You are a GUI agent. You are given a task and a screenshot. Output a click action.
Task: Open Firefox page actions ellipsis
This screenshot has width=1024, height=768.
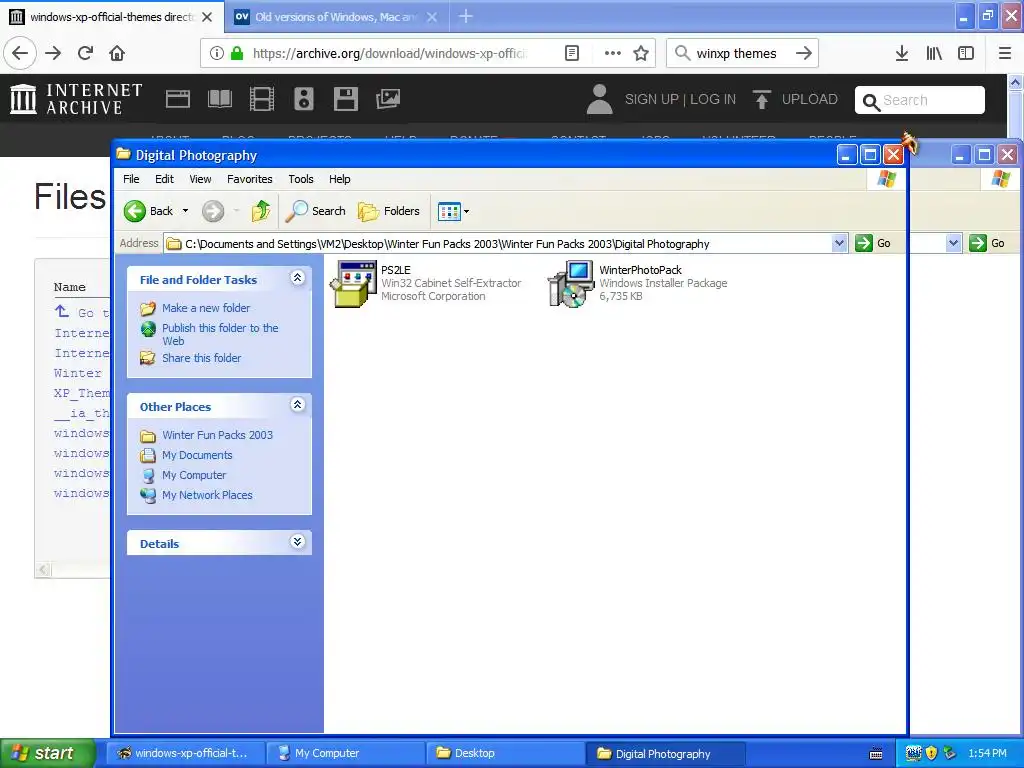point(613,54)
